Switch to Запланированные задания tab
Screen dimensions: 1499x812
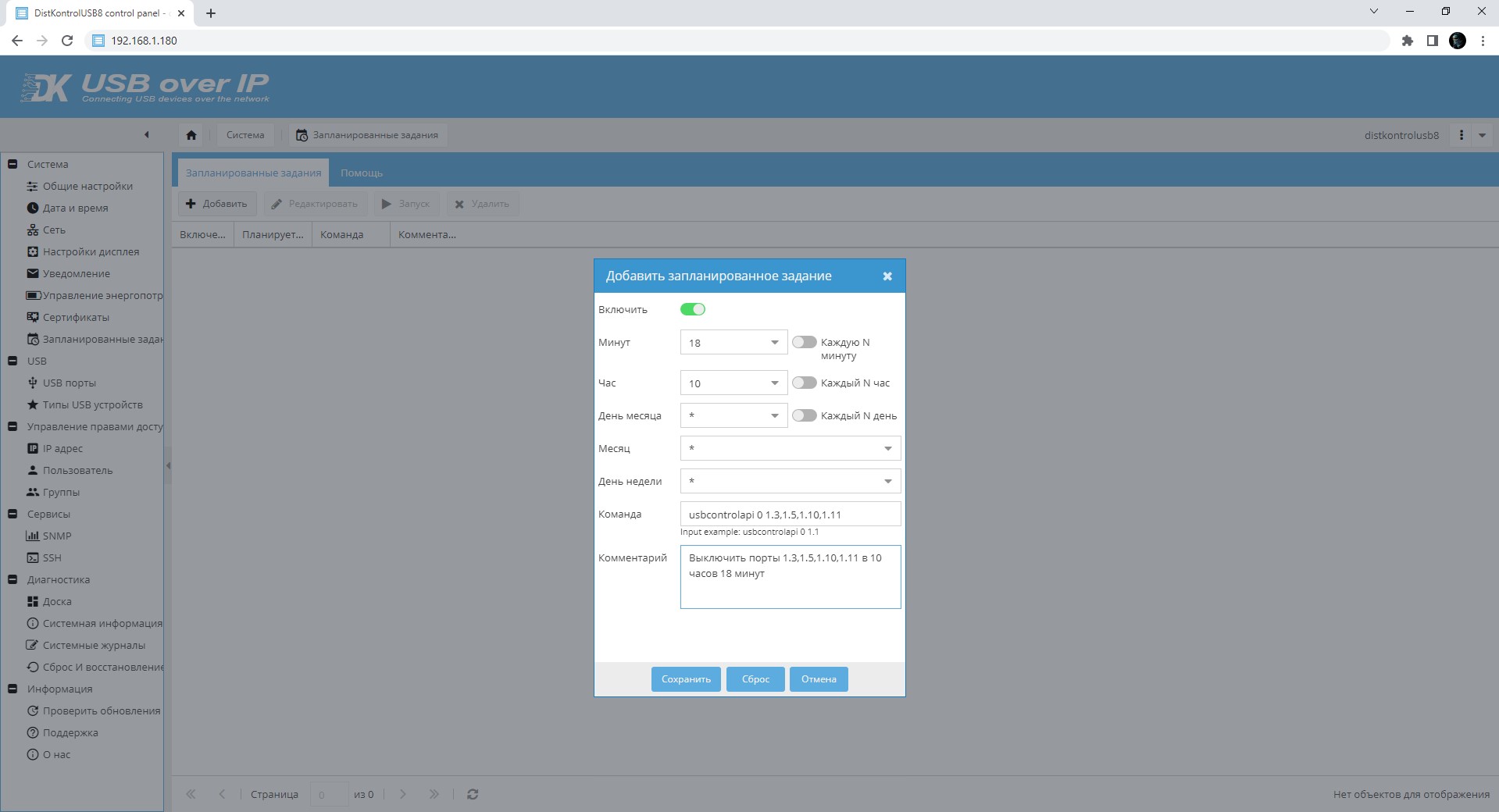coord(253,173)
